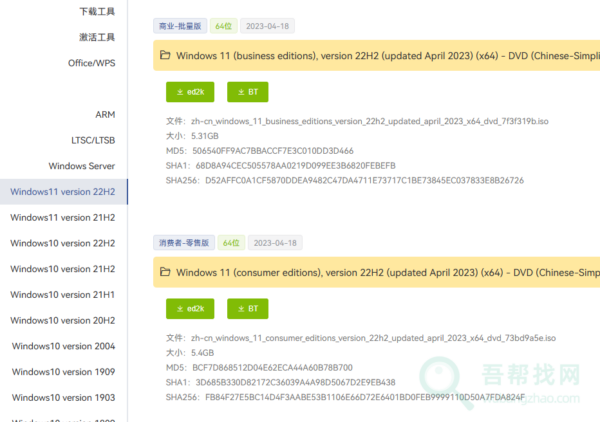Screen dimensions: 600x422
Task: Open 激活工具 in the sidebar
Action: point(97,37)
